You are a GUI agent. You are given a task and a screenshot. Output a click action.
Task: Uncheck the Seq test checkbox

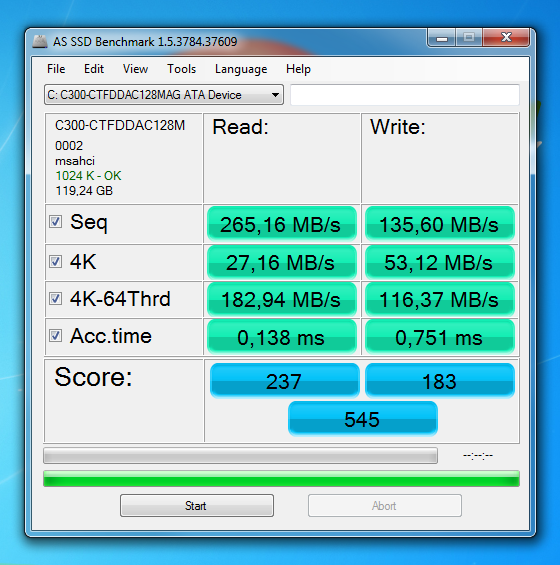coord(55,222)
